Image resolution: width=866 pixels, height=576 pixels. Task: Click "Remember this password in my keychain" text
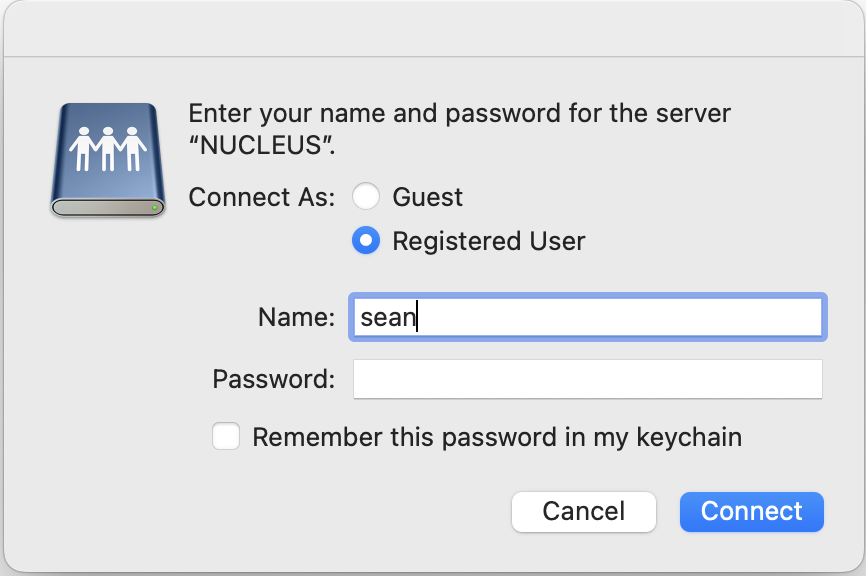(x=497, y=437)
